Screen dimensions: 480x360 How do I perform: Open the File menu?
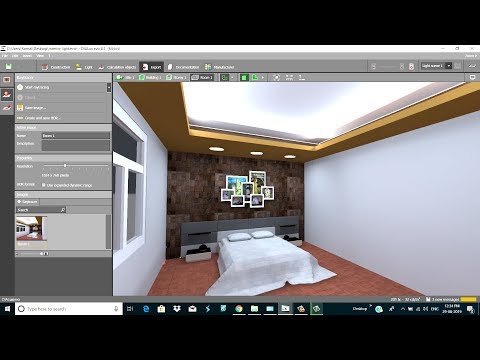pyautogui.click(x=5, y=56)
